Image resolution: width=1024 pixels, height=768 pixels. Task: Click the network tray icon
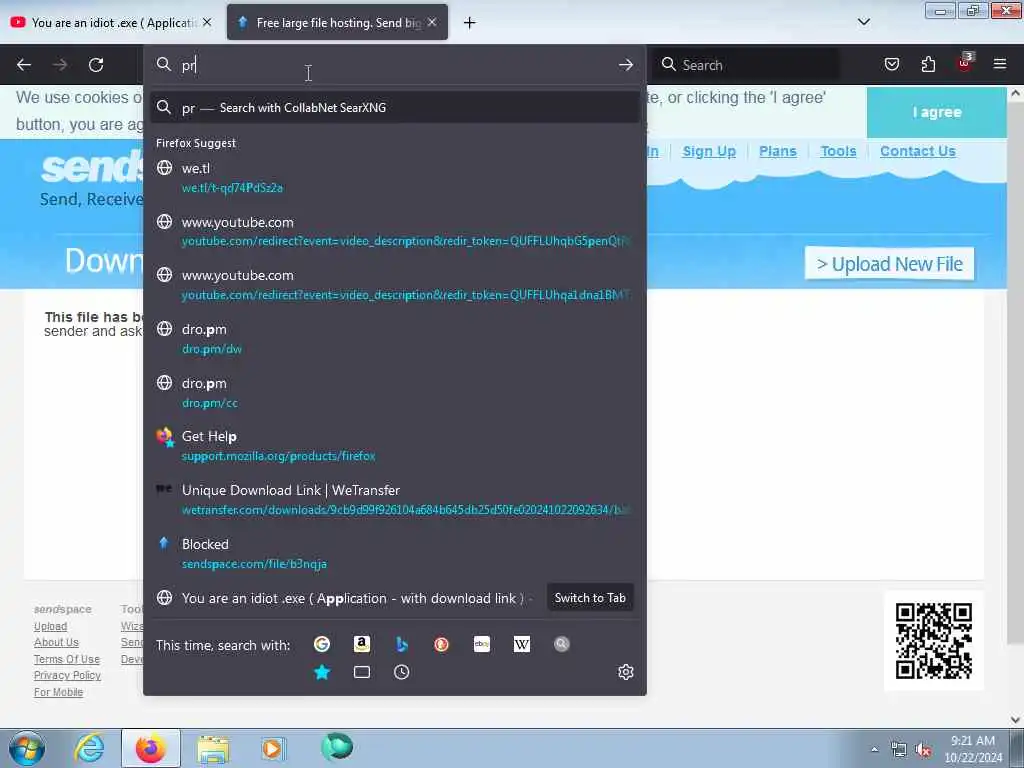(x=899, y=749)
